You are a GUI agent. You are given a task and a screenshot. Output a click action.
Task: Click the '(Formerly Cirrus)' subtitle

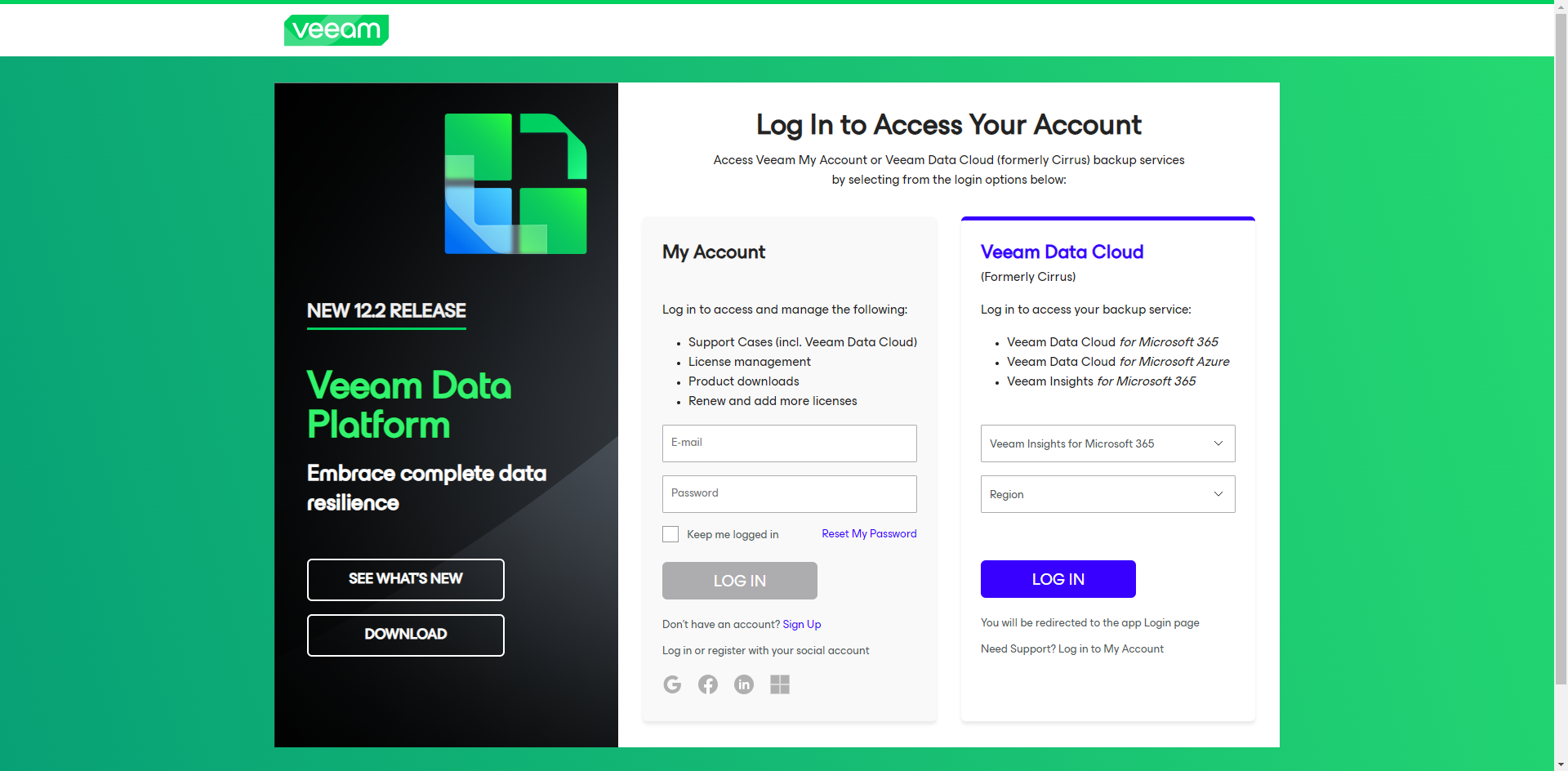(1028, 277)
